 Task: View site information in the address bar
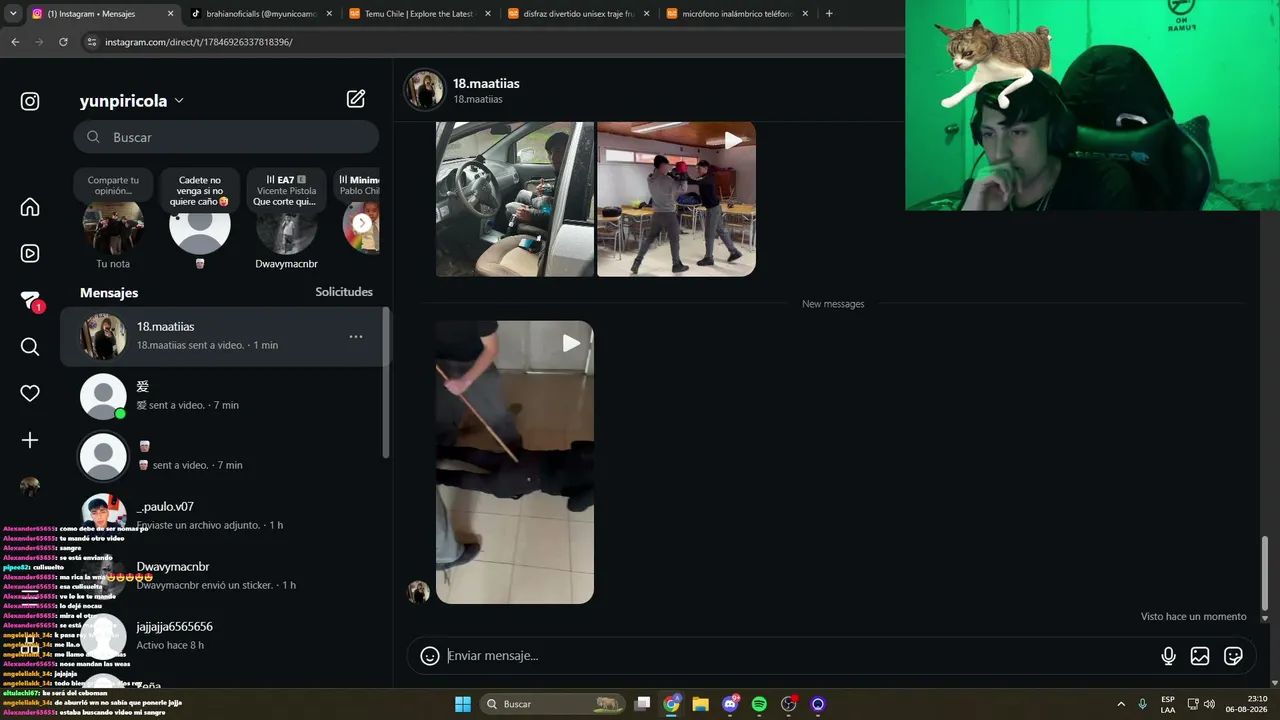pos(92,42)
